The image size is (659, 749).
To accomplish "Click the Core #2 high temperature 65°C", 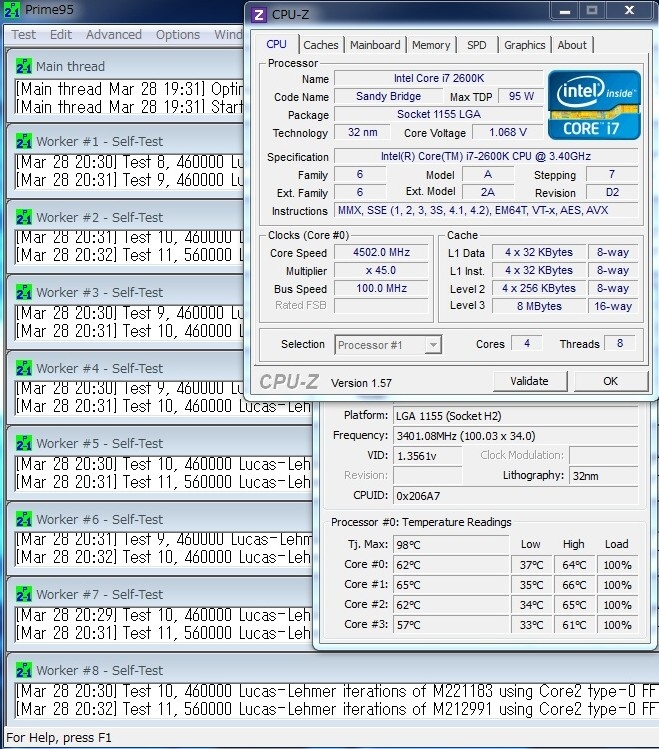I will tap(574, 605).
